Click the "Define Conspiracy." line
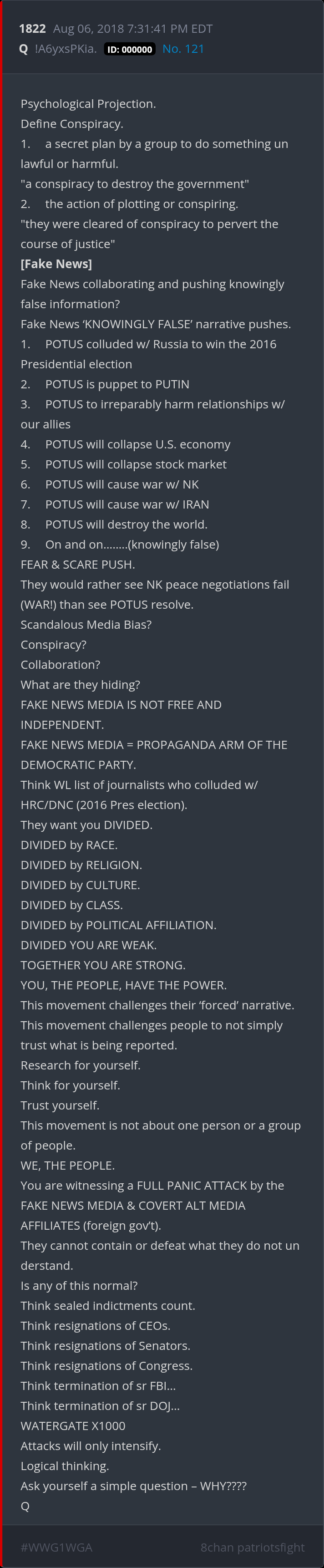The image size is (324, 1568). pos(72,123)
